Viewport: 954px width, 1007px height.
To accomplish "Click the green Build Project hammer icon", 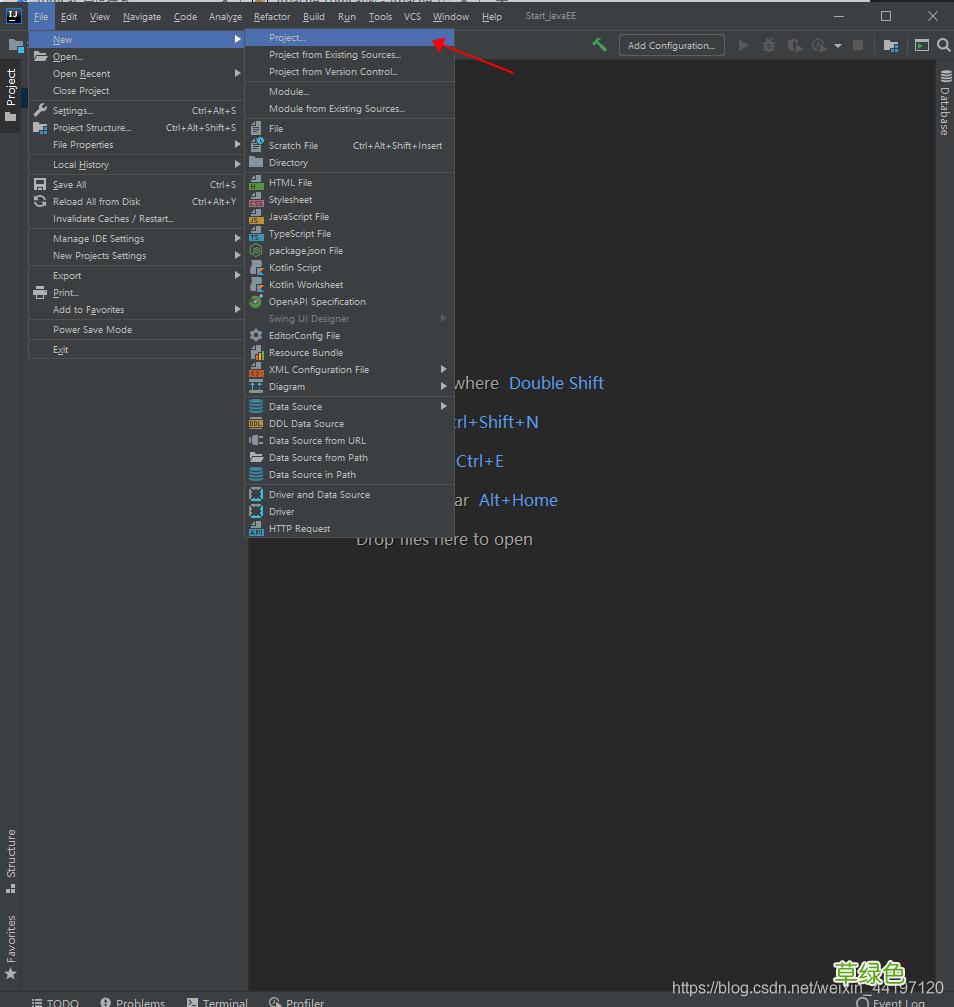I will pos(599,45).
